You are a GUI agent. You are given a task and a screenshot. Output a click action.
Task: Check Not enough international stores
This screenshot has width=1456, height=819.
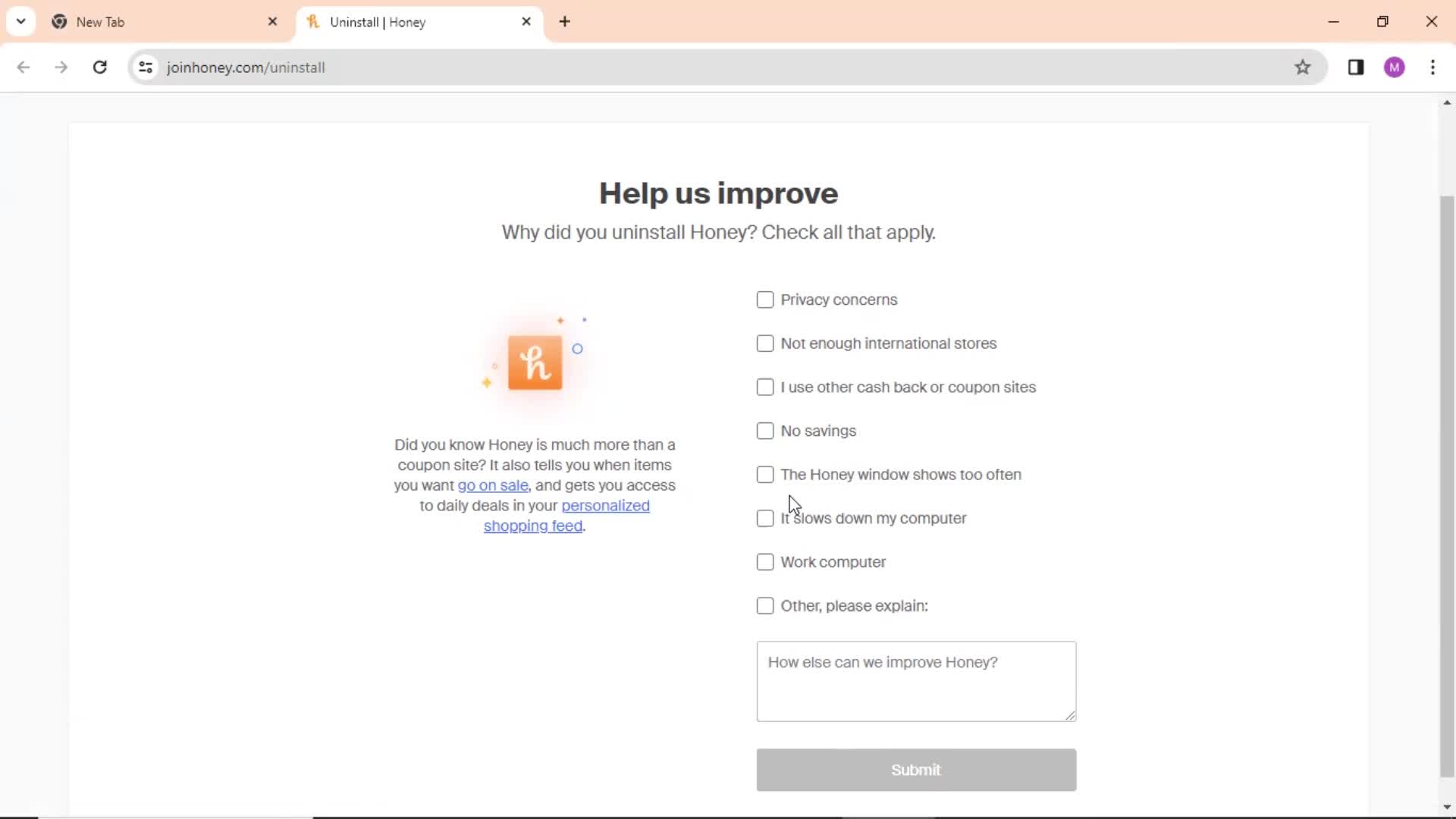pos(765,344)
